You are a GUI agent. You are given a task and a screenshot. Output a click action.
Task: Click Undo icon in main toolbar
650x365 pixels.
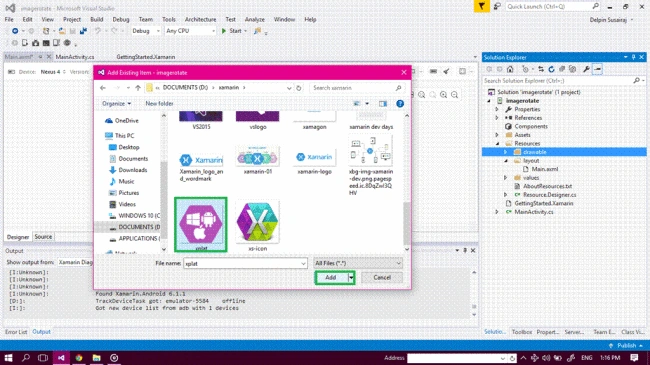(98, 31)
